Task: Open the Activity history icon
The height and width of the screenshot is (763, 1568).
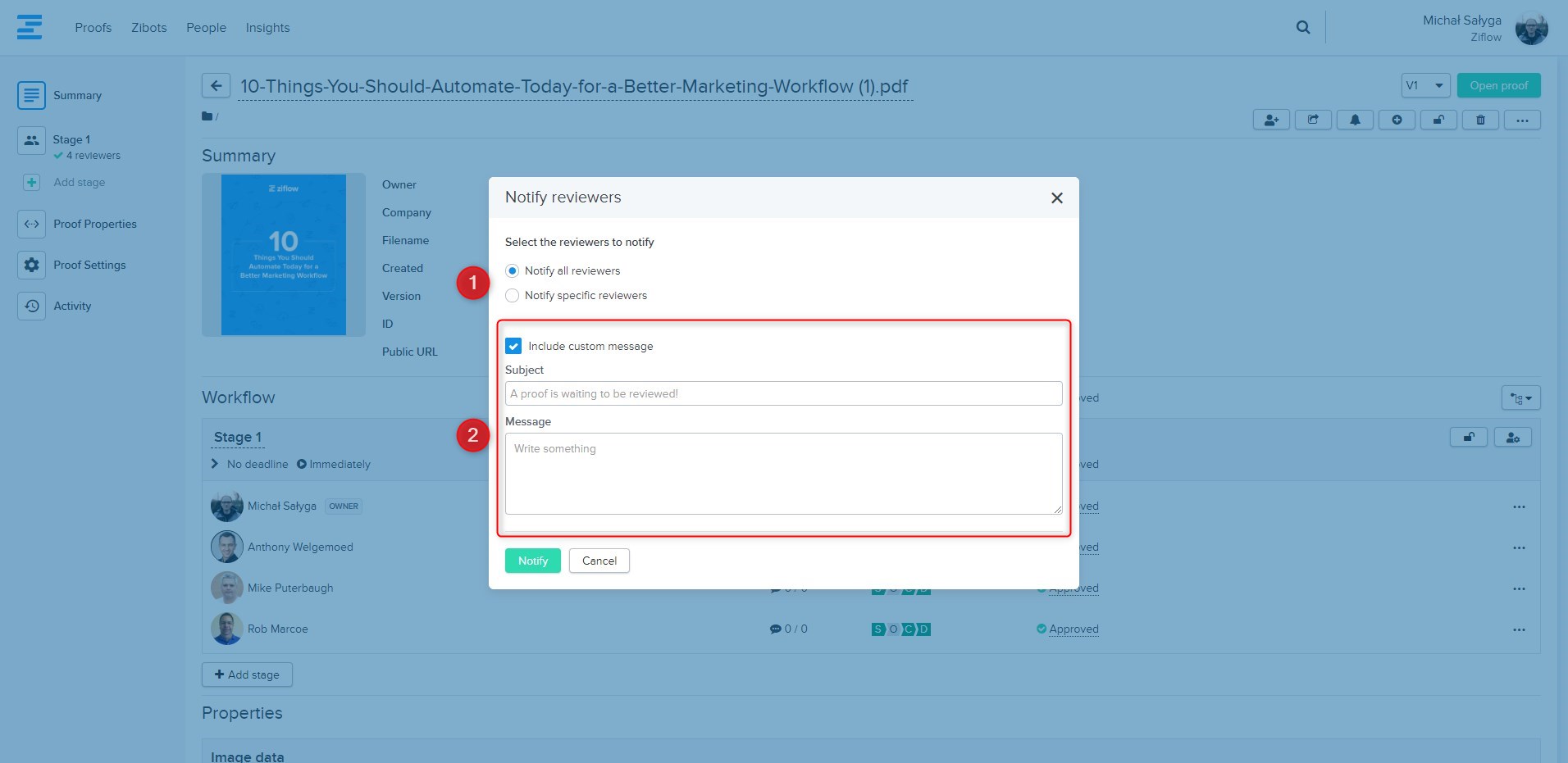Action: click(31, 306)
